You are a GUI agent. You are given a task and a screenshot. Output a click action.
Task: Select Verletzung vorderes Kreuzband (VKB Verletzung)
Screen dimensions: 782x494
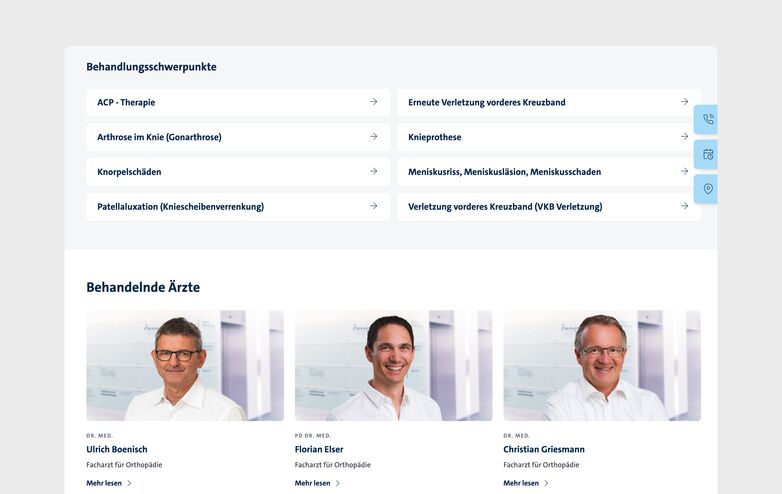click(x=505, y=207)
